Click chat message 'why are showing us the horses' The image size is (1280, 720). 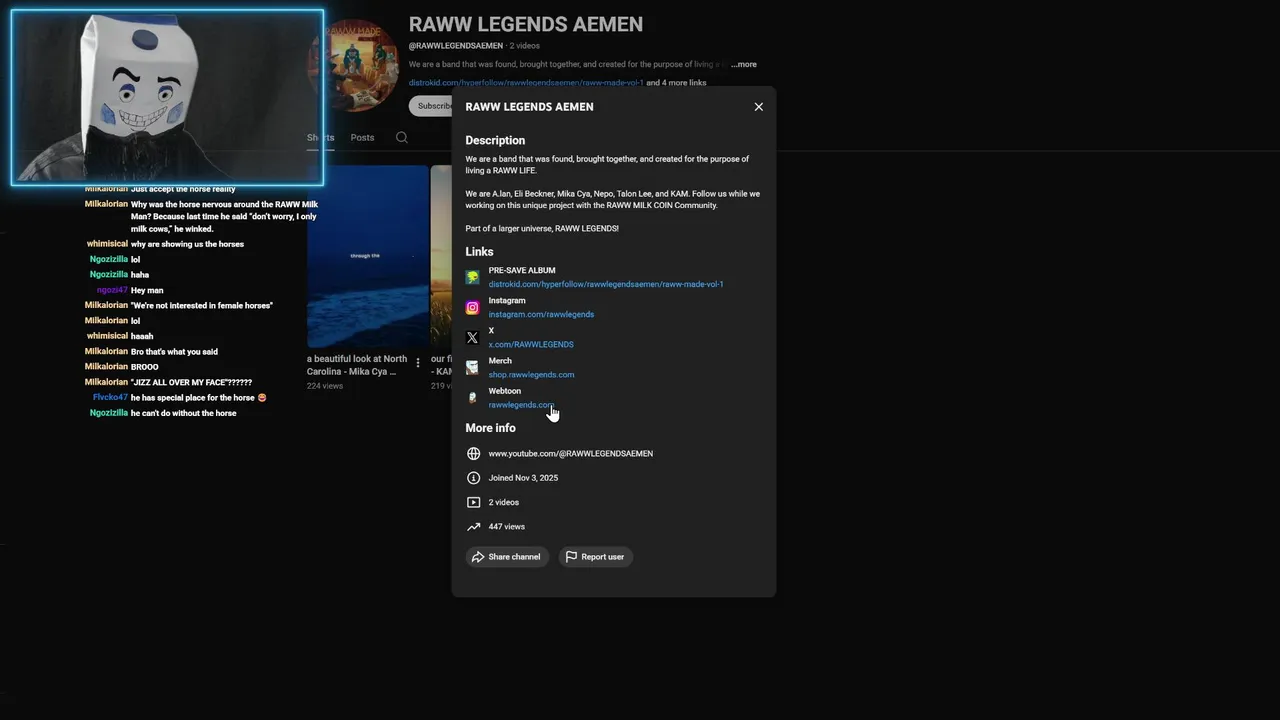point(187,244)
